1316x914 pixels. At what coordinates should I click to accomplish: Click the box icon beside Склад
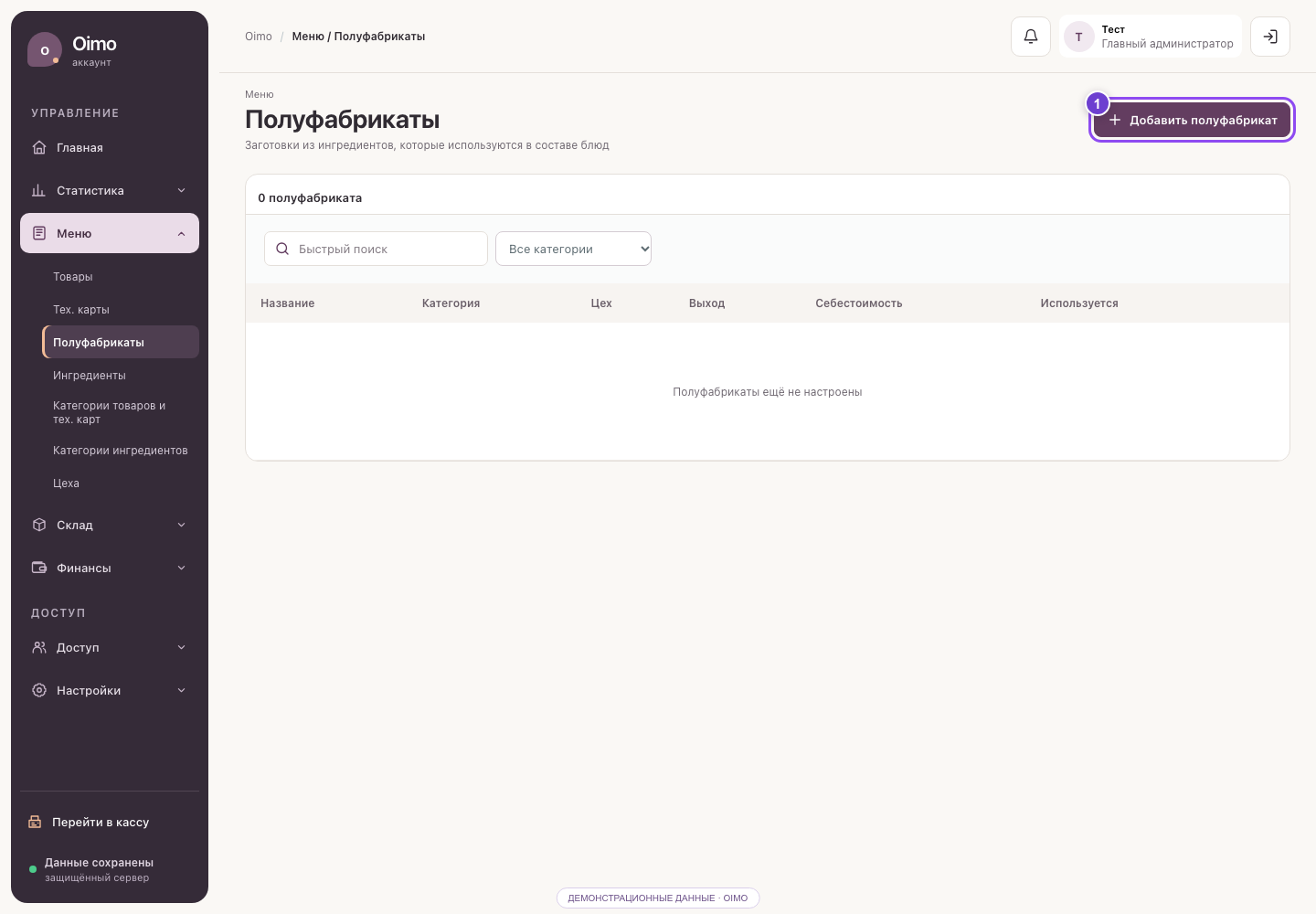click(39, 525)
